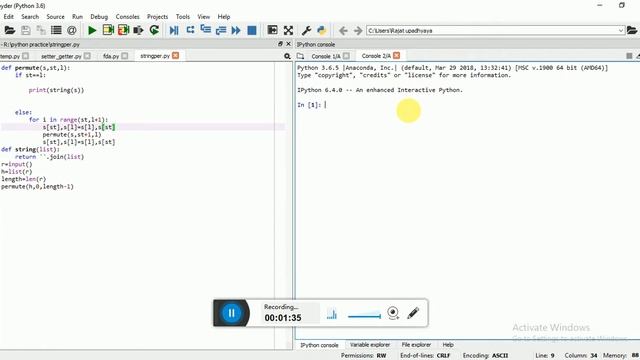The height and width of the screenshot is (360, 640).
Task: Pause the screen recording
Action: pyautogui.click(x=231, y=313)
